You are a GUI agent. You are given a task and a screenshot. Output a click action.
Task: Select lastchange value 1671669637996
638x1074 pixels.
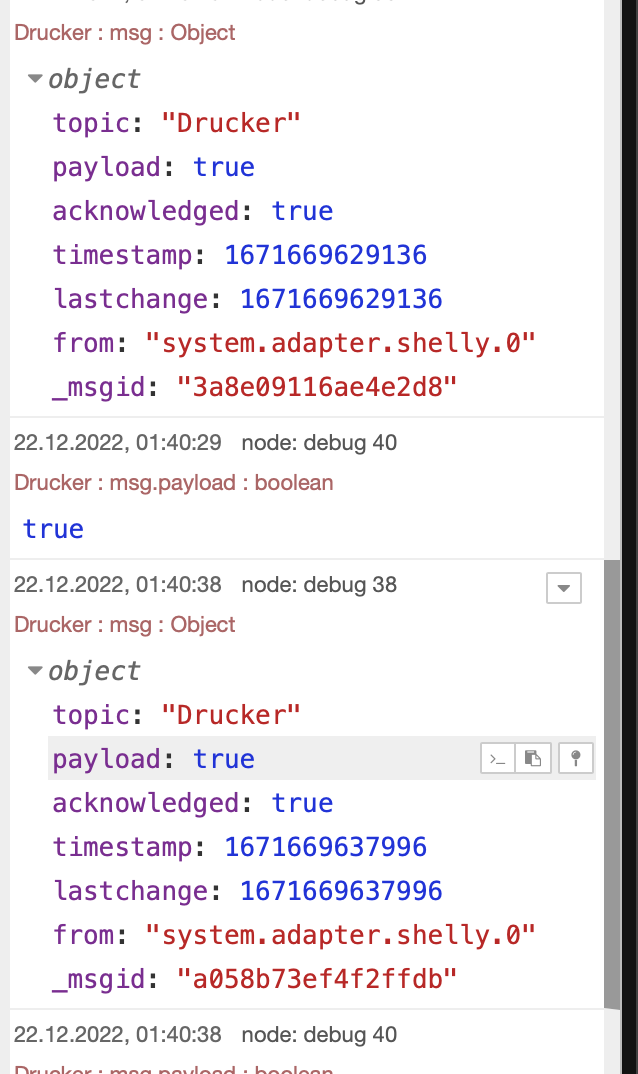341,890
